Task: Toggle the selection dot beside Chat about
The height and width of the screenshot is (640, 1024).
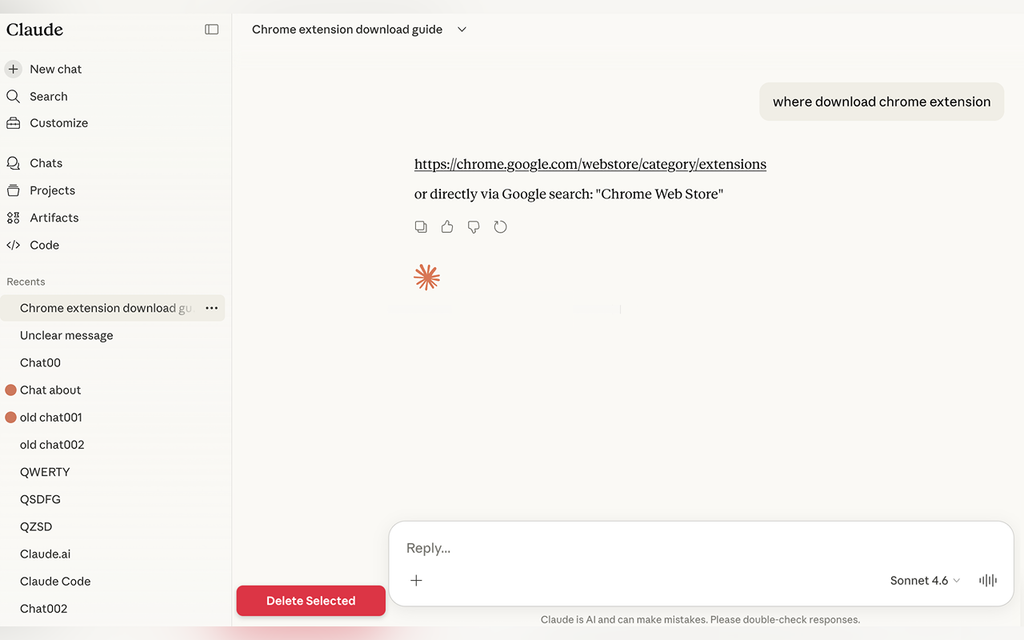Action: pos(10,390)
